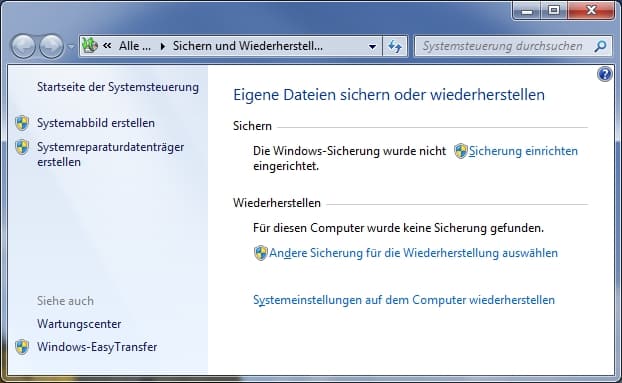The width and height of the screenshot is (622, 383).
Task: Click the refresh button beside the address bar
Action: [395, 46]
